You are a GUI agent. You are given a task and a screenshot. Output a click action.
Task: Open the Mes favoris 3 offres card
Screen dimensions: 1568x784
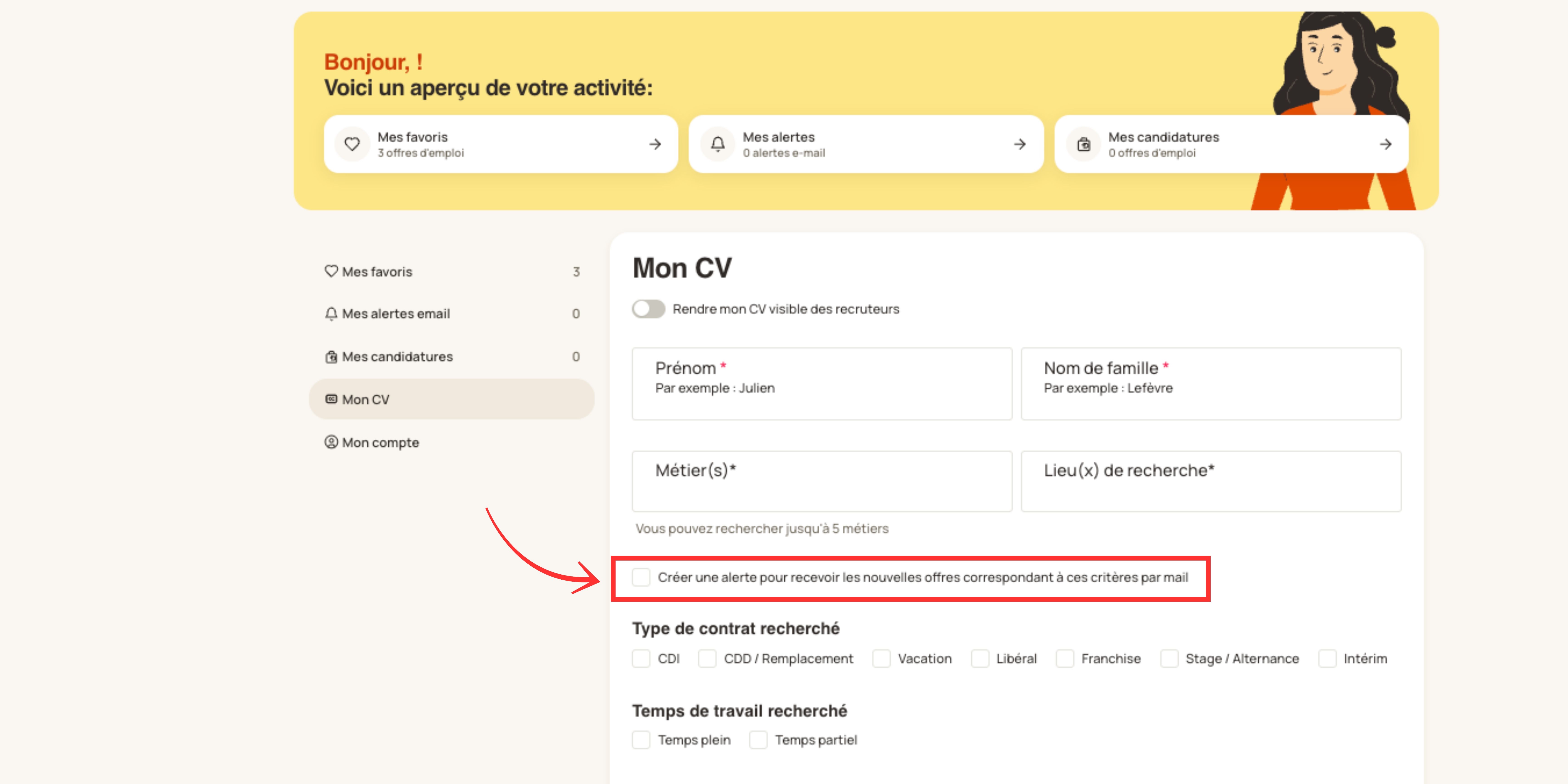pos(501,144)
